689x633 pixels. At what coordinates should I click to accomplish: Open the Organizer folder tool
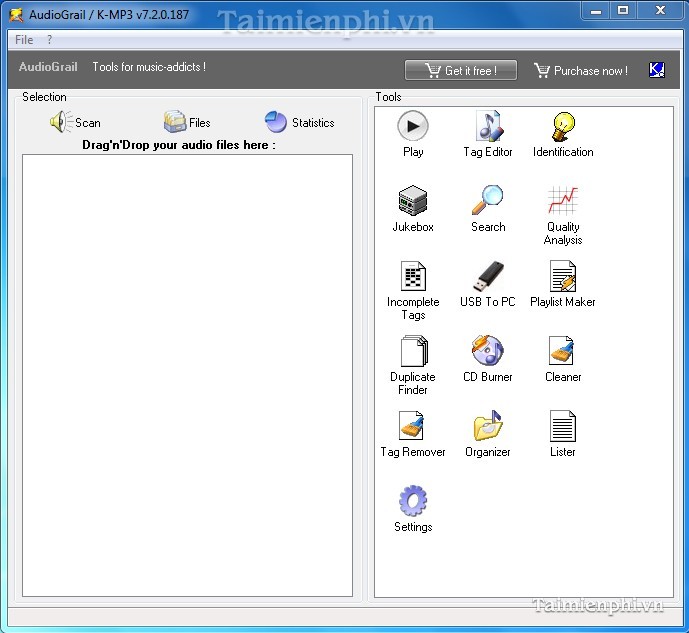[488, 427]
